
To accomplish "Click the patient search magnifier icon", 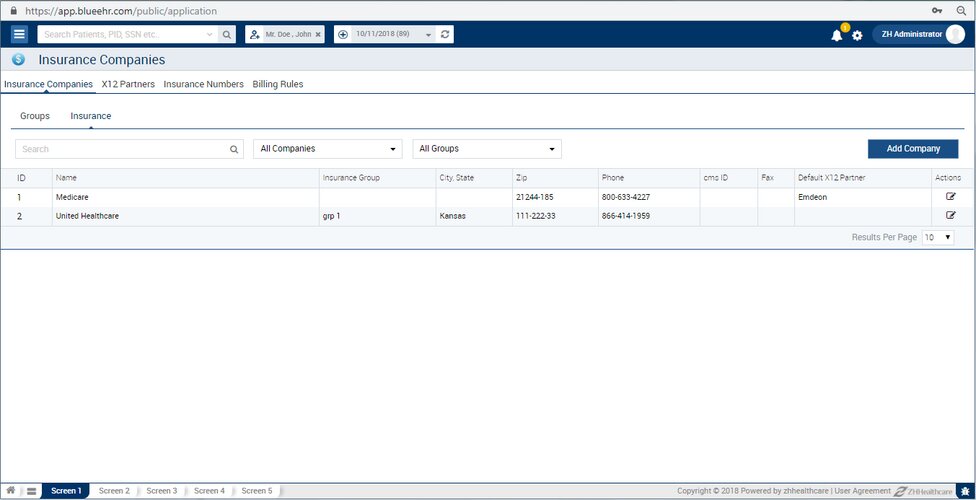I will pyautogui.click(x=227, y=34).
